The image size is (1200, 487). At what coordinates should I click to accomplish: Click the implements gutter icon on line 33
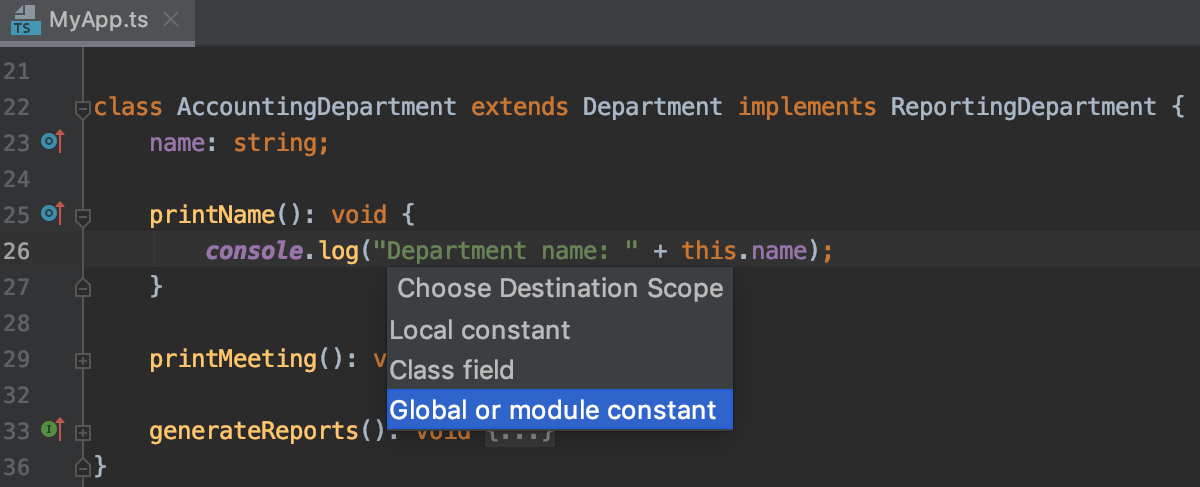(52, 431)
